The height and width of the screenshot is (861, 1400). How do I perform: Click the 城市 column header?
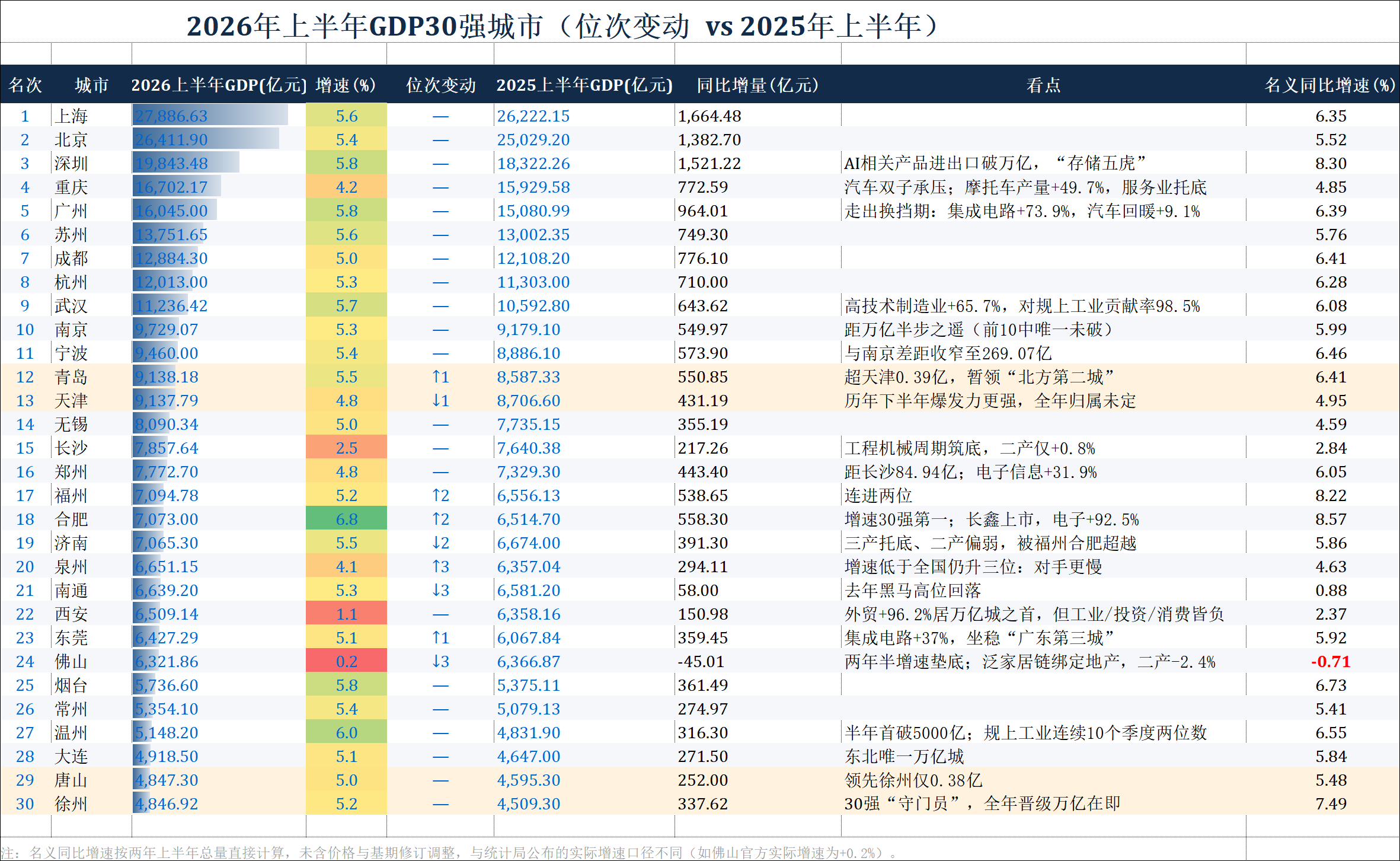click(x=92, y=85)
